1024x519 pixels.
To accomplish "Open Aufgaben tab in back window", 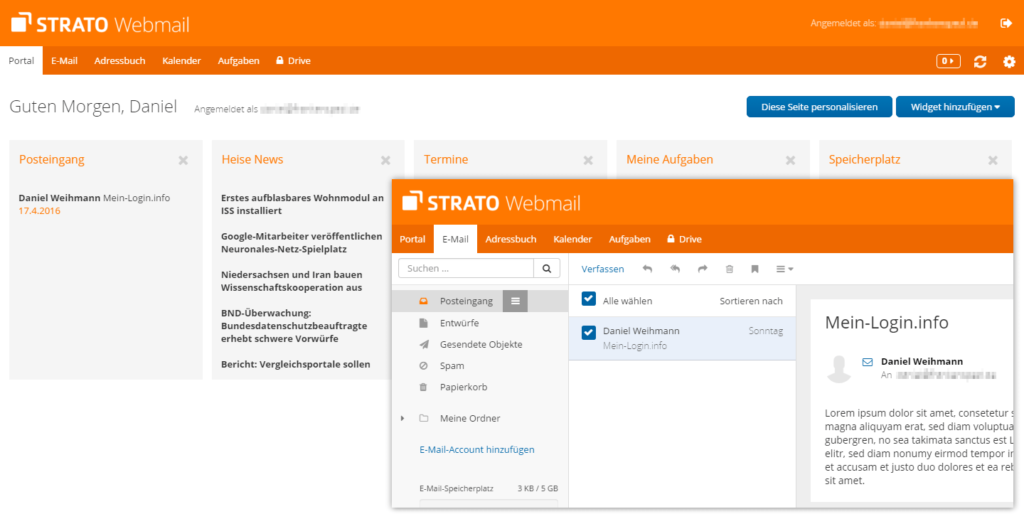I will tap(238, 61).
